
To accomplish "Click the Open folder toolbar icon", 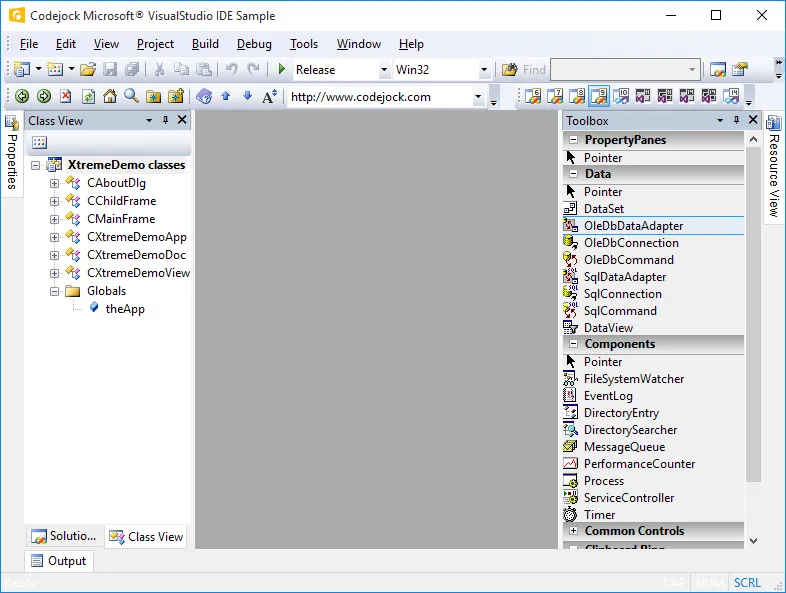I will pos(88,69).
